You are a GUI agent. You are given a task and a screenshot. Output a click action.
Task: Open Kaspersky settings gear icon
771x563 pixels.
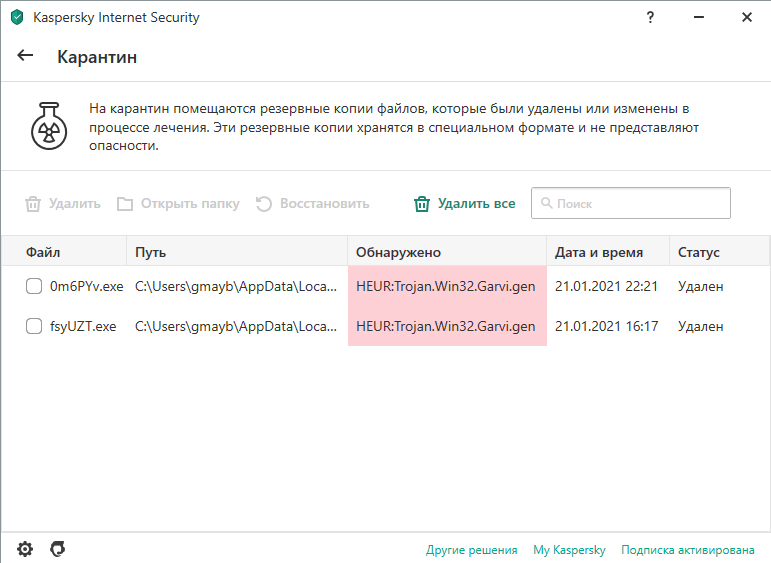click(25, 549)
